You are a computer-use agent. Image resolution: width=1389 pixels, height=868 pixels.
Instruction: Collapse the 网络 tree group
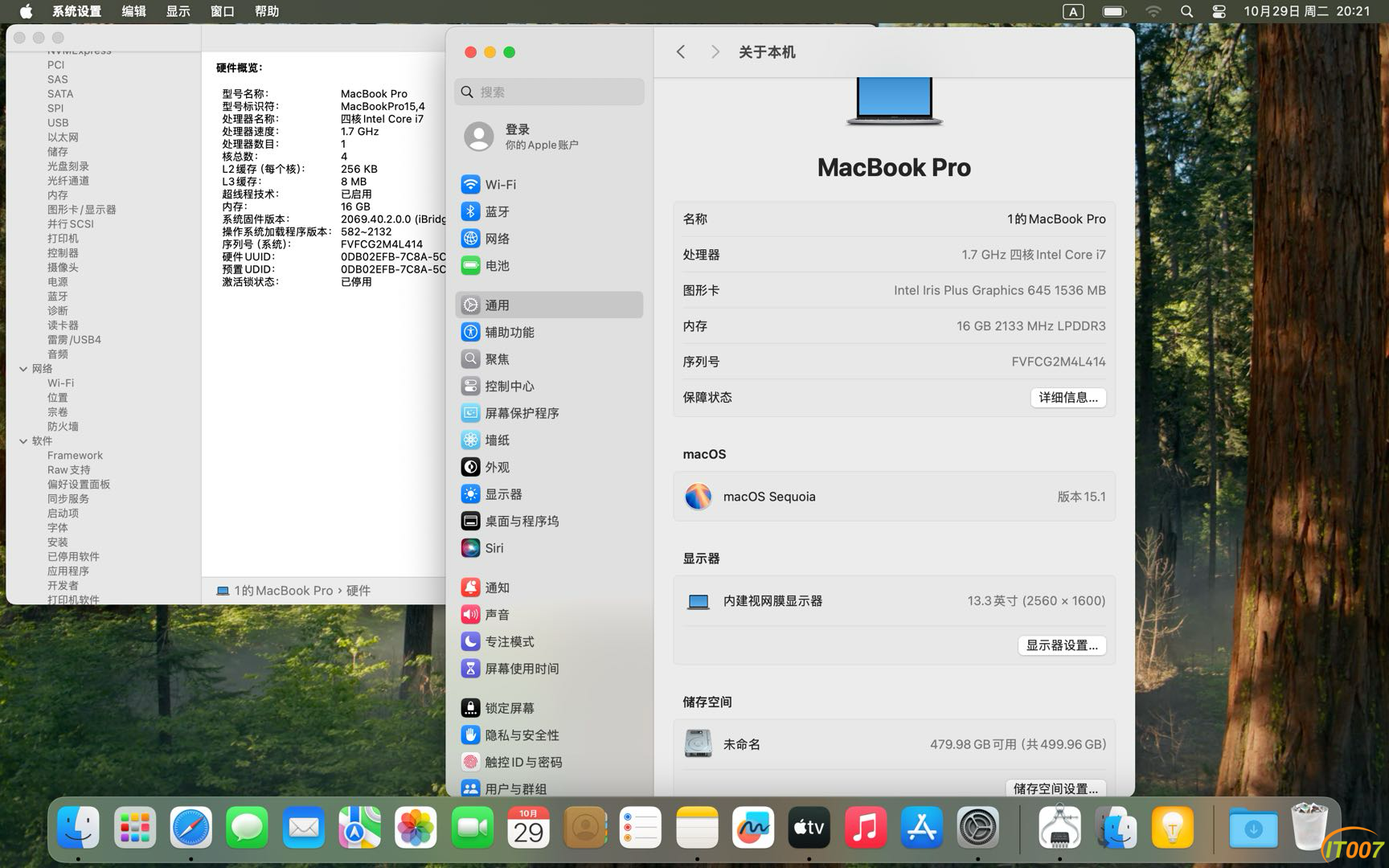(23, 369)
